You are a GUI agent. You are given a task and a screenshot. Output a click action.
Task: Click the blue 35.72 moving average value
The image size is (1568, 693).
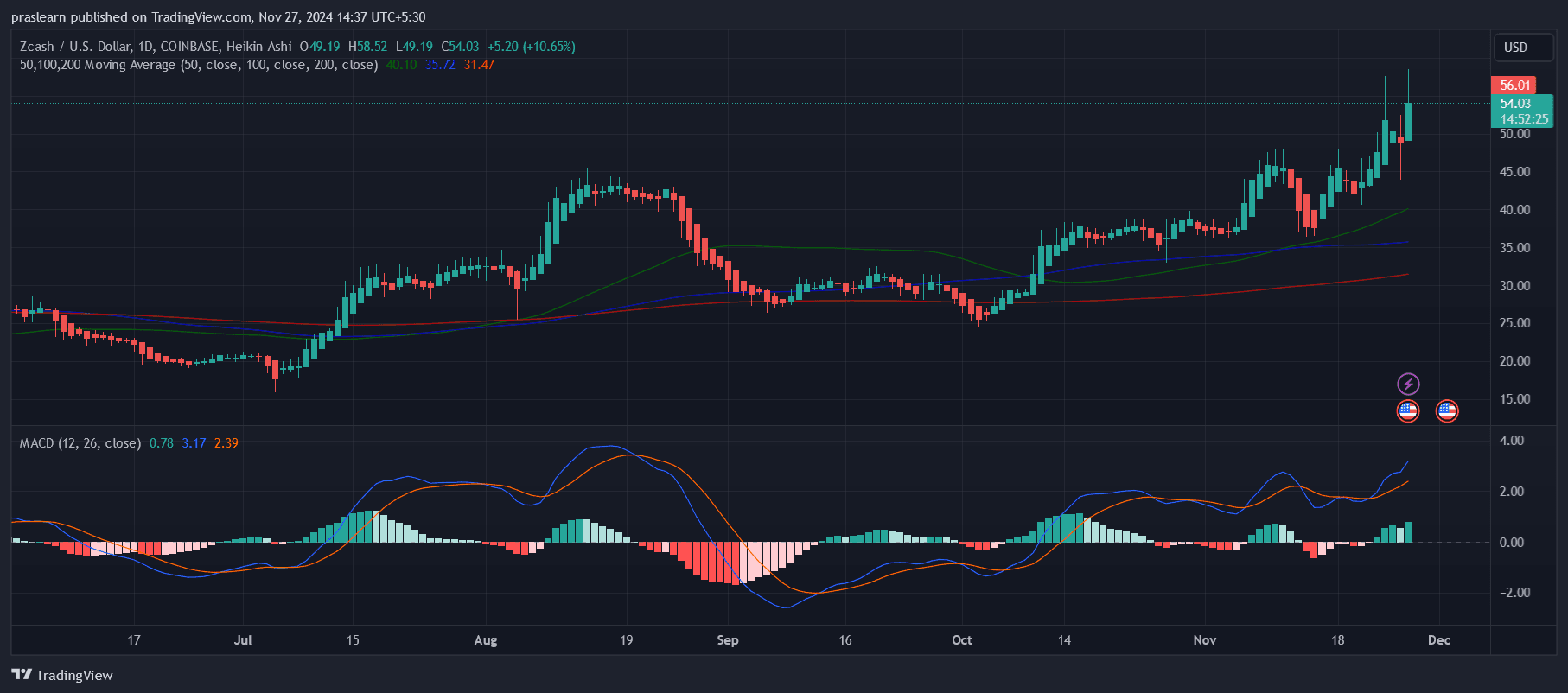(440, 65)
